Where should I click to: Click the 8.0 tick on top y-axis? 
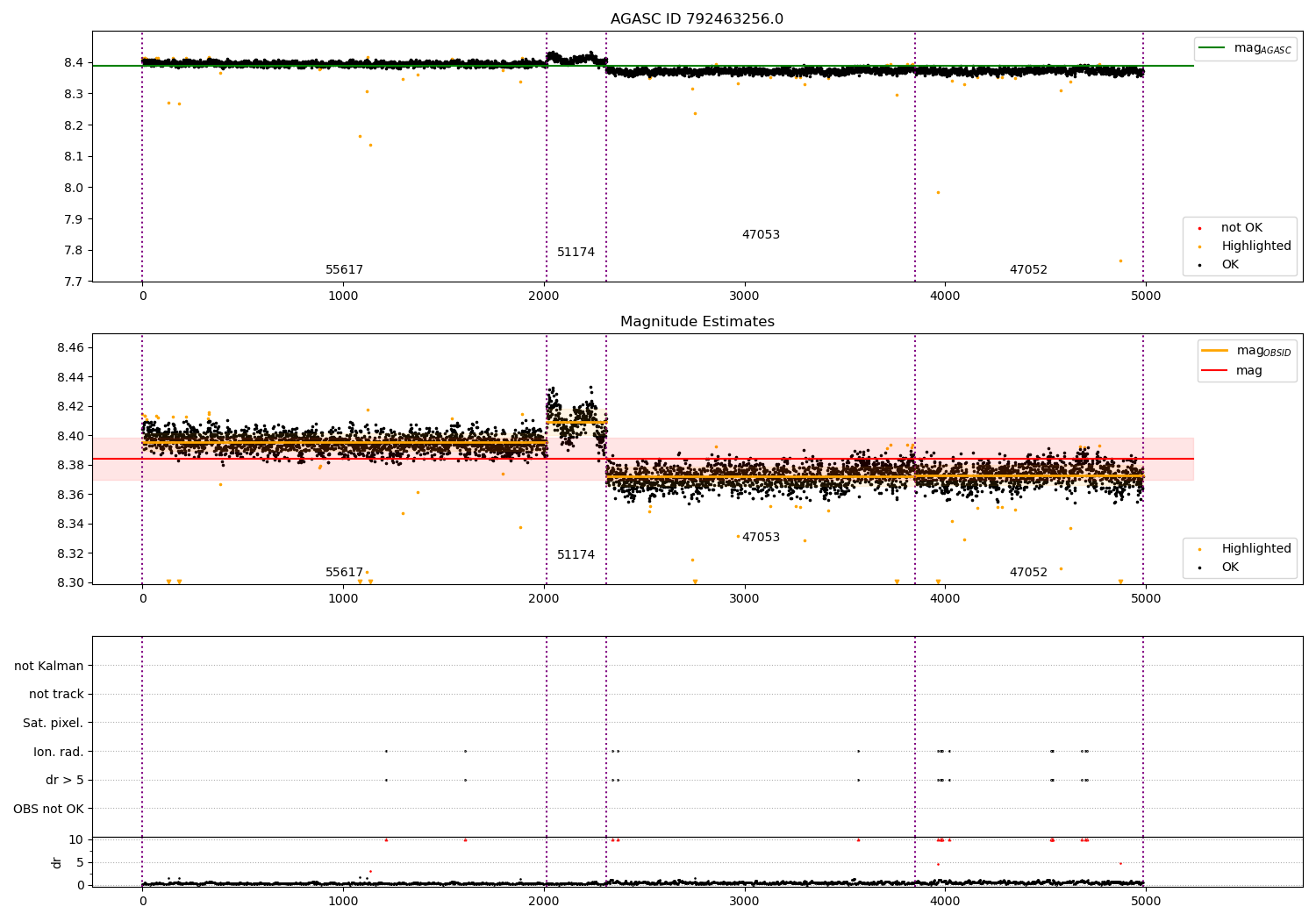(x=74, y=189)
